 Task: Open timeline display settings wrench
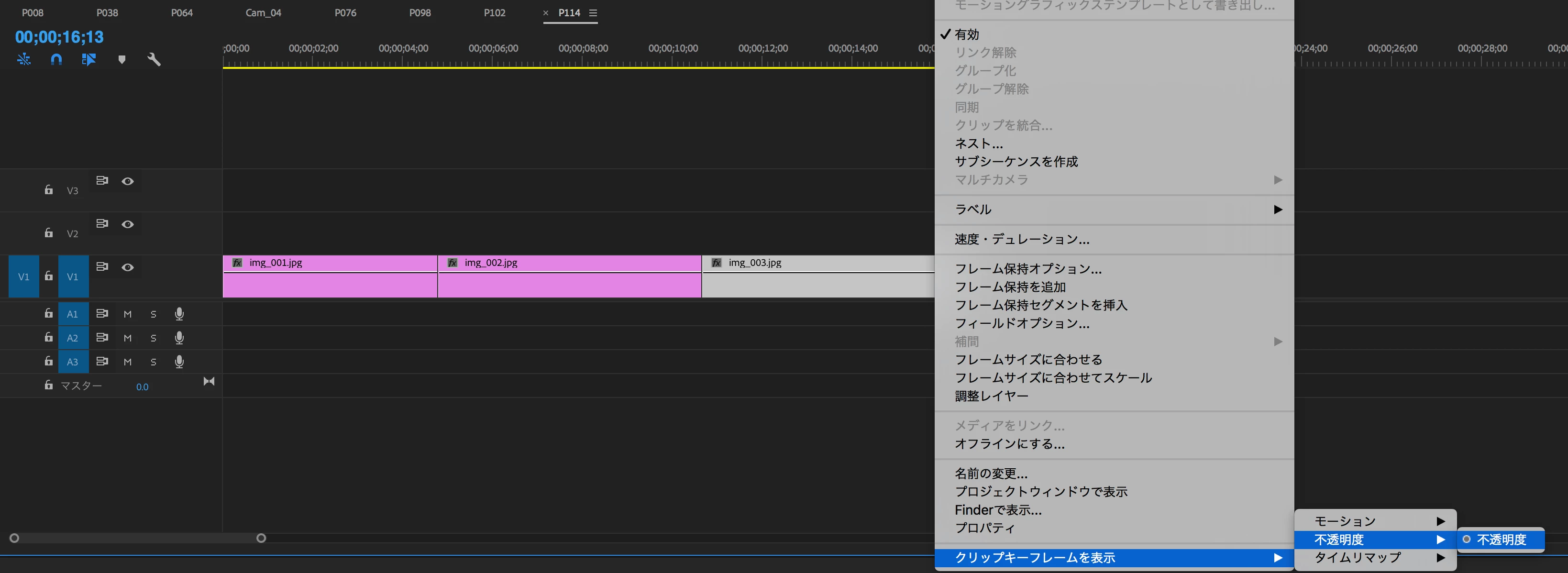pos(154,60)
